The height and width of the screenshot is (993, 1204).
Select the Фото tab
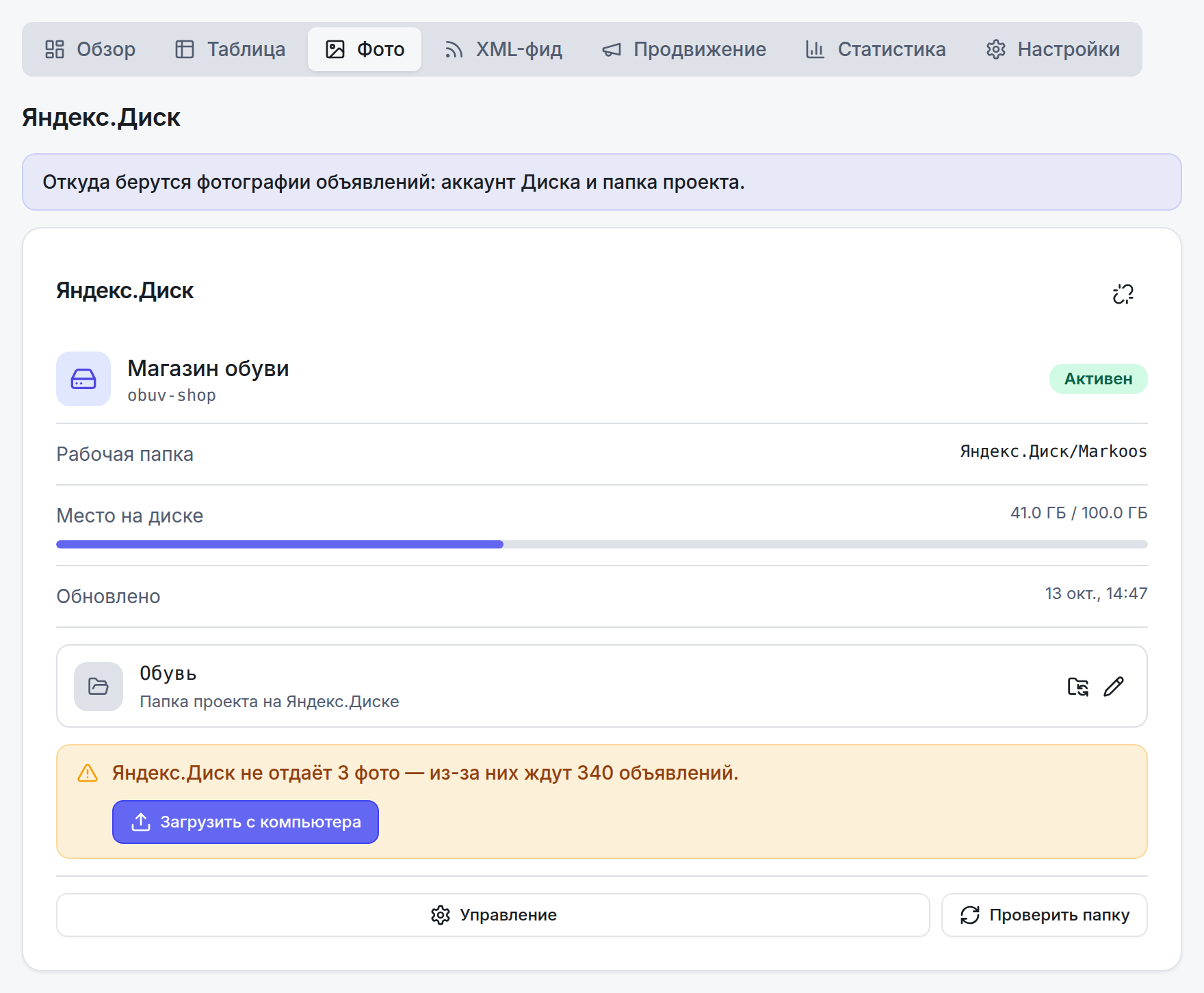[365, 49]
